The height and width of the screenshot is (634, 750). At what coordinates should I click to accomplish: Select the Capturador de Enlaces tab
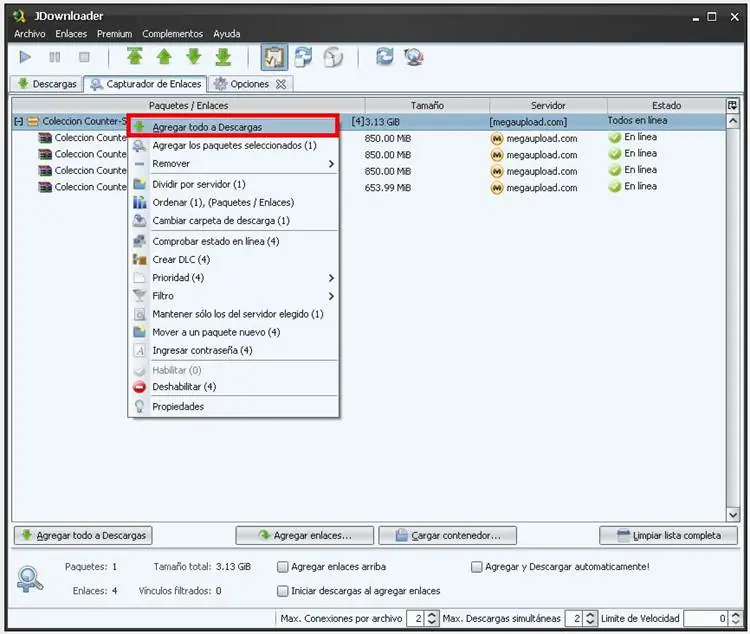coord(146,84)
